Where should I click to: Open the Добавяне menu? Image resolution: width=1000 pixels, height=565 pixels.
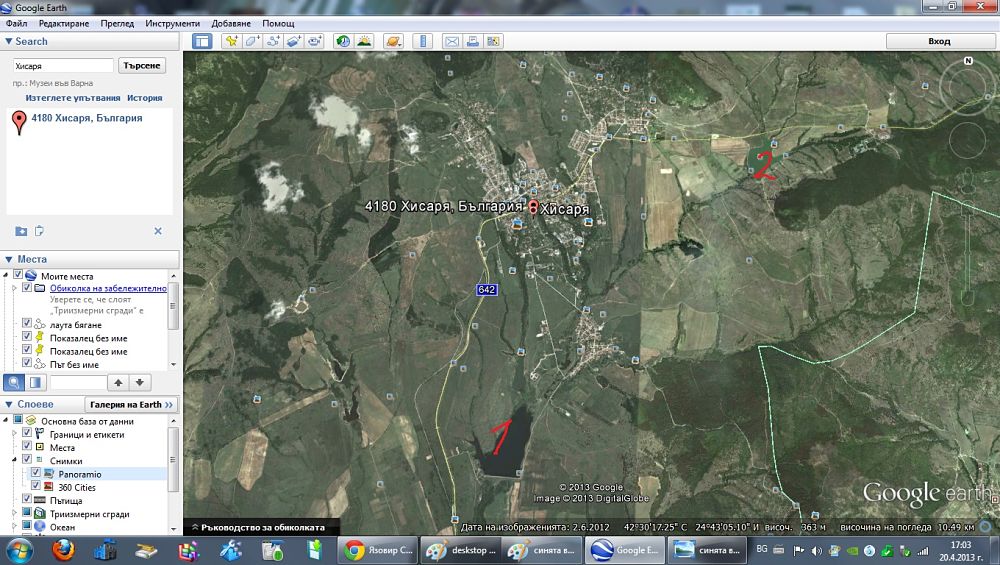[x=231, y=23]
